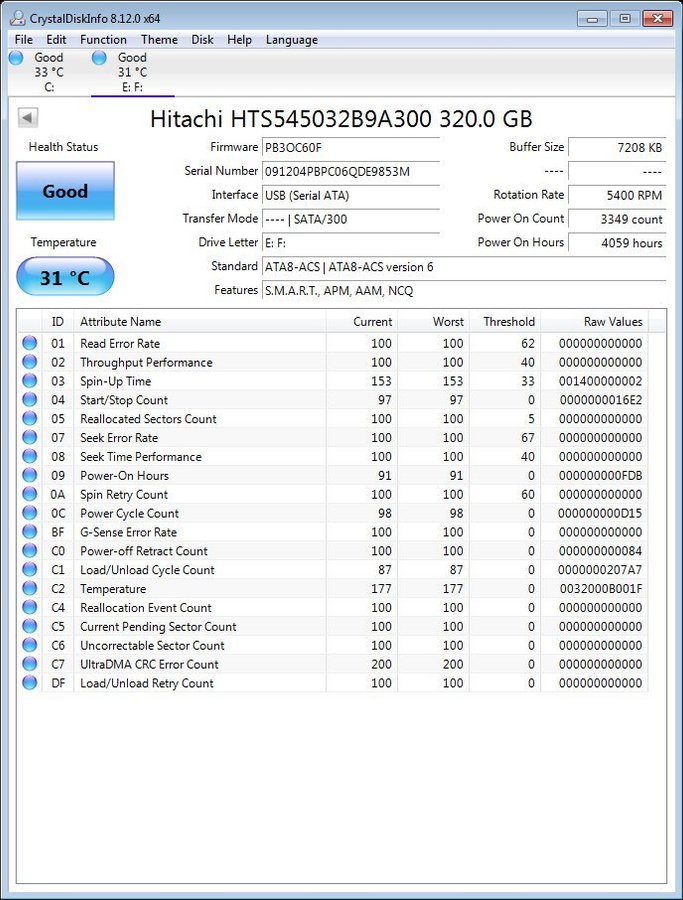Click the Attribute Name column header
Screen dimensions: 683x900
(200, 321)
